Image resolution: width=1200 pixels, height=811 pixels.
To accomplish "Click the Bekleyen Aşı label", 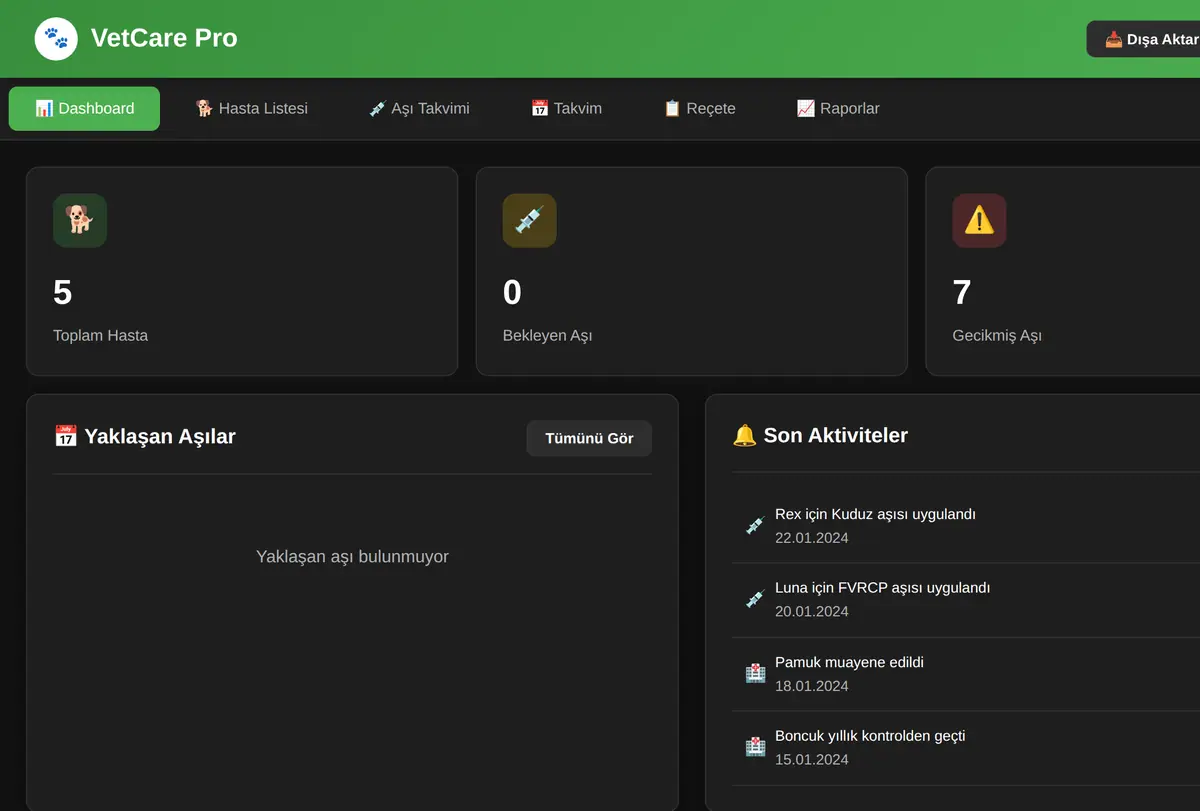I will click(547, 335).
